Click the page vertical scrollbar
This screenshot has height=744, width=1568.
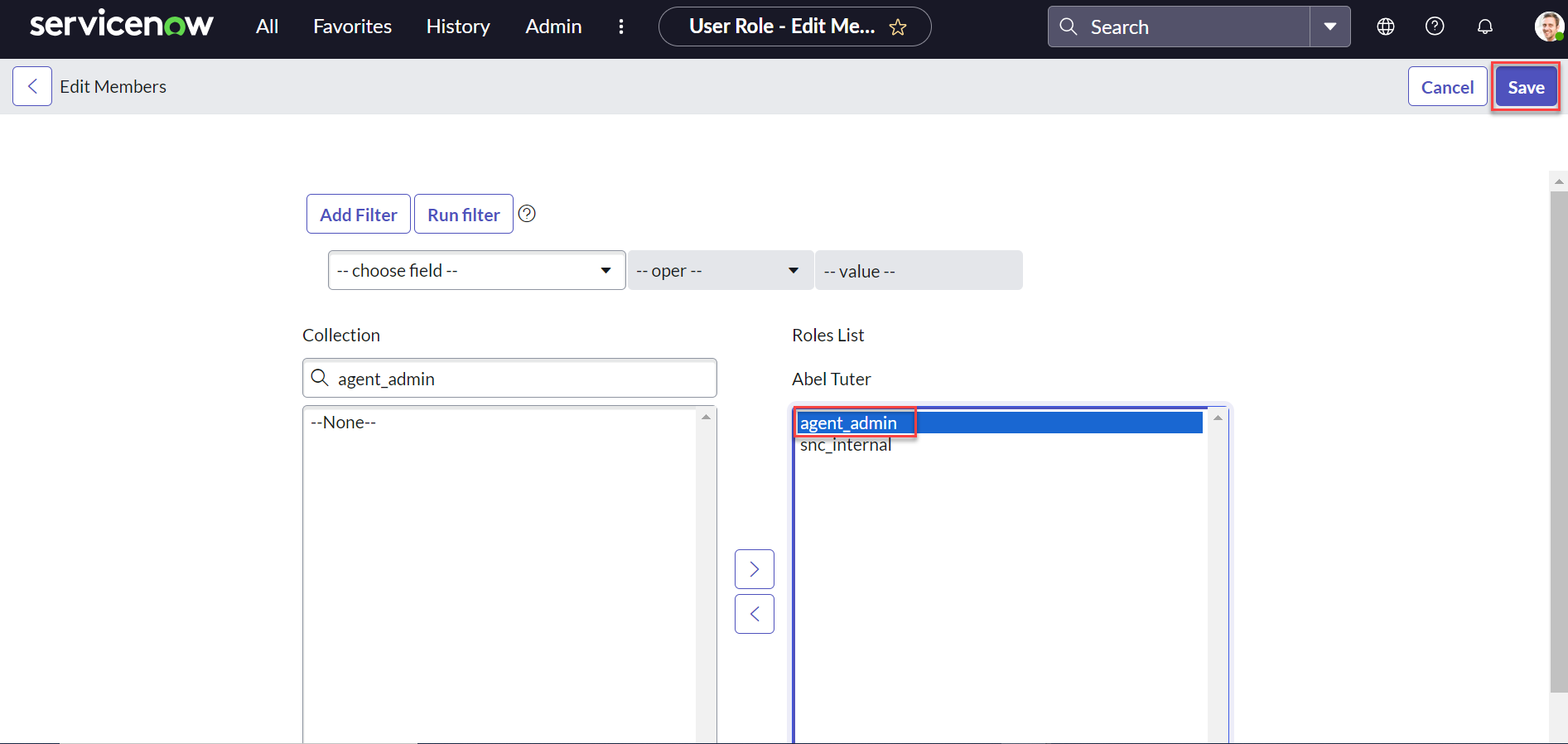(1559, 439)
